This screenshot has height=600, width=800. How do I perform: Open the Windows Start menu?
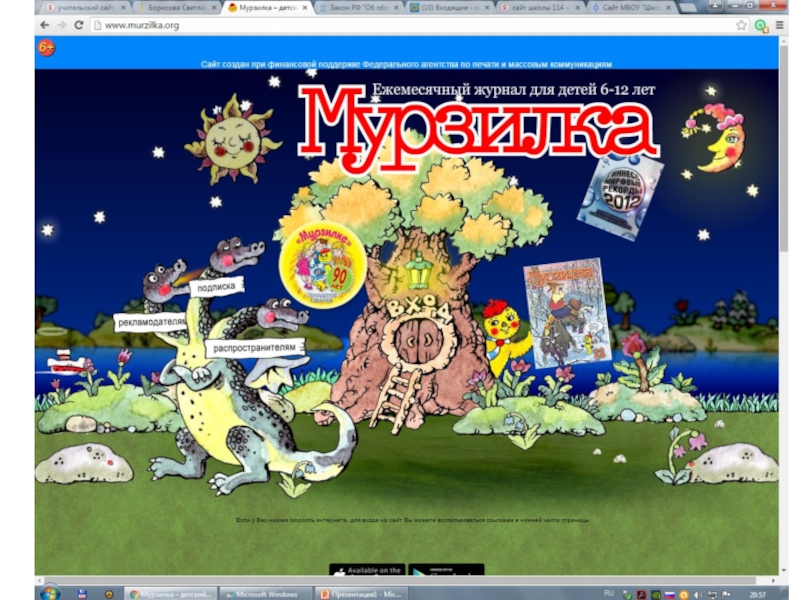point(50,593)
